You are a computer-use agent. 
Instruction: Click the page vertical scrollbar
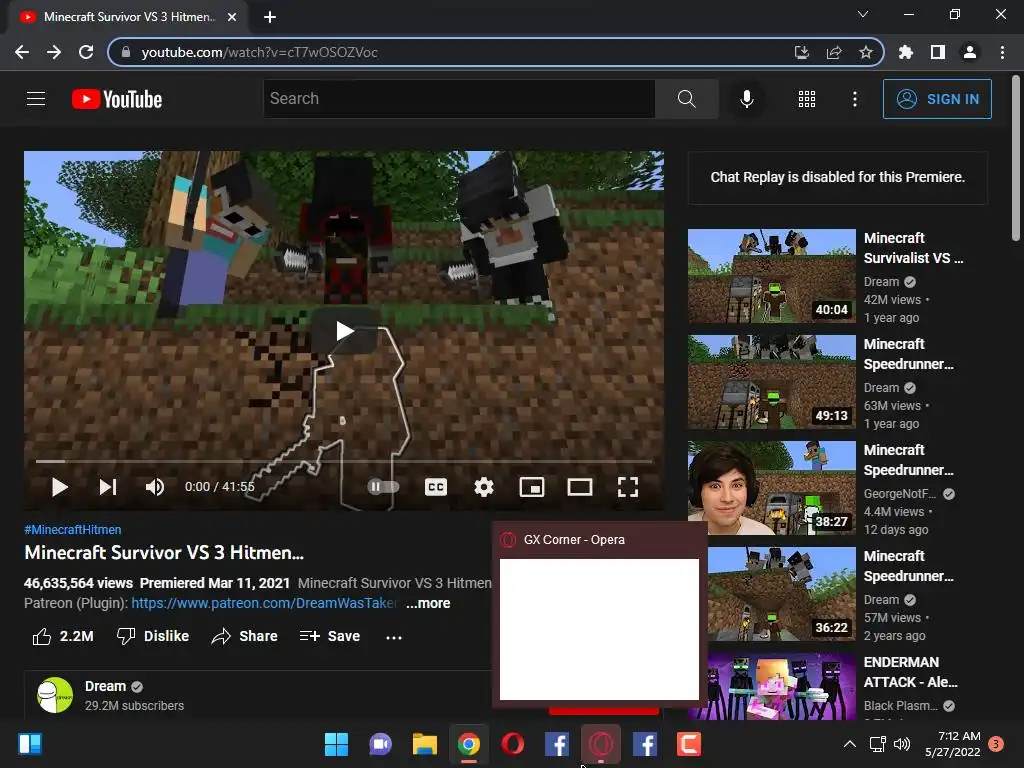pyautogui.click(x=1016, y=159)
